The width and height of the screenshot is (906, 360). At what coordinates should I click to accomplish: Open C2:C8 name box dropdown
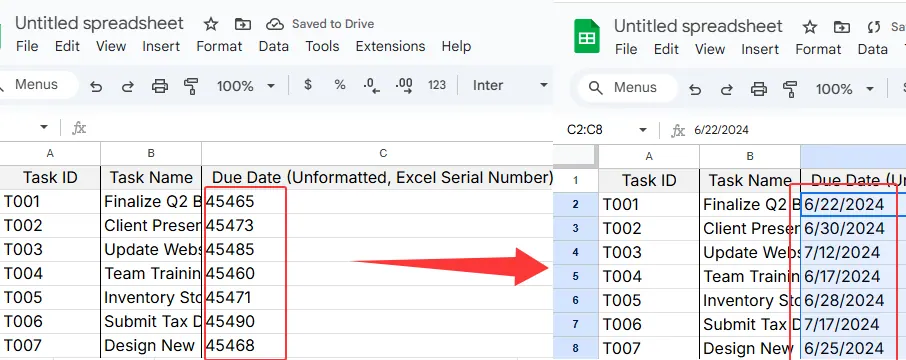click(x=643, y=130)
